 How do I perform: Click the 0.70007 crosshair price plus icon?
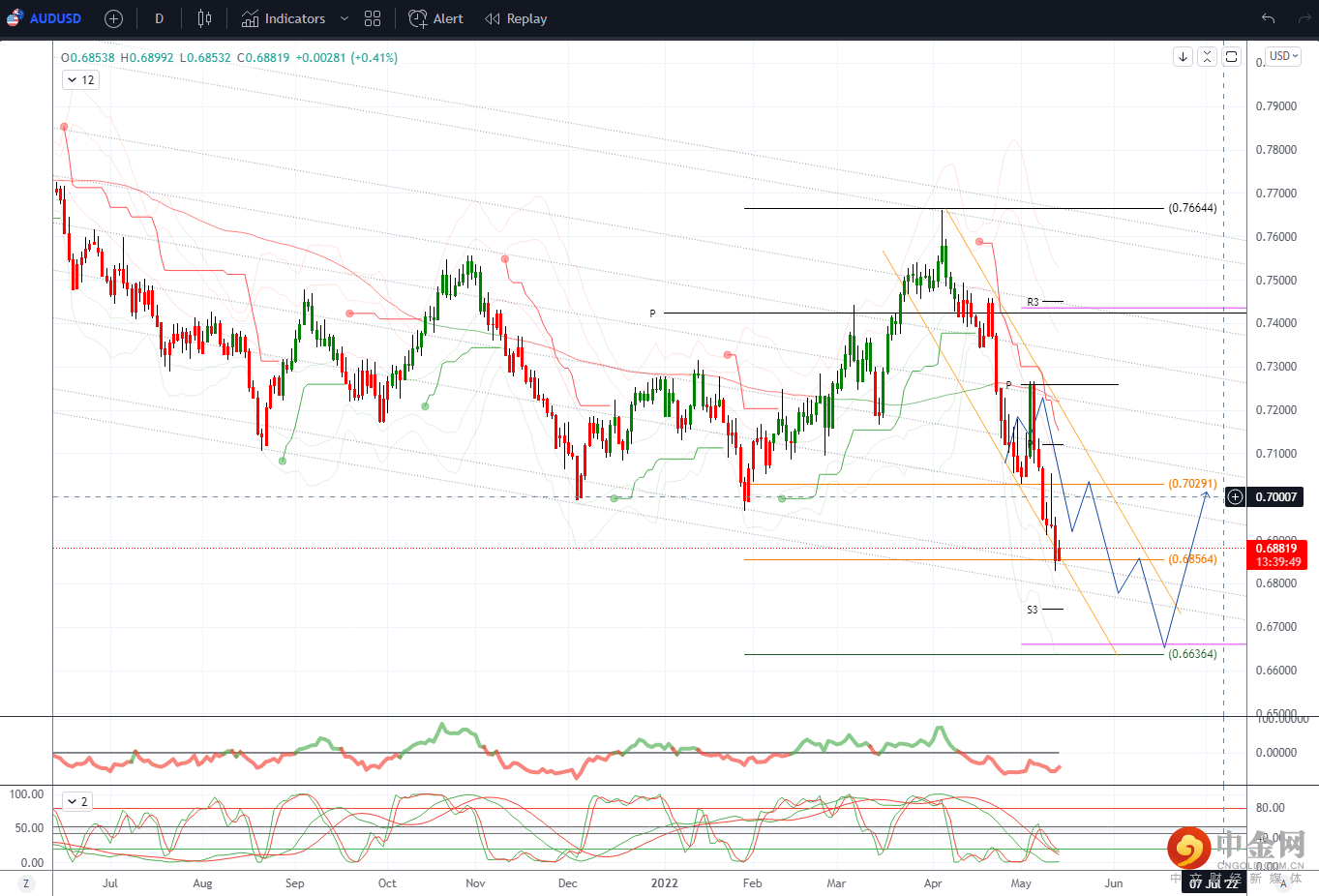click(x=1235, y=496)
